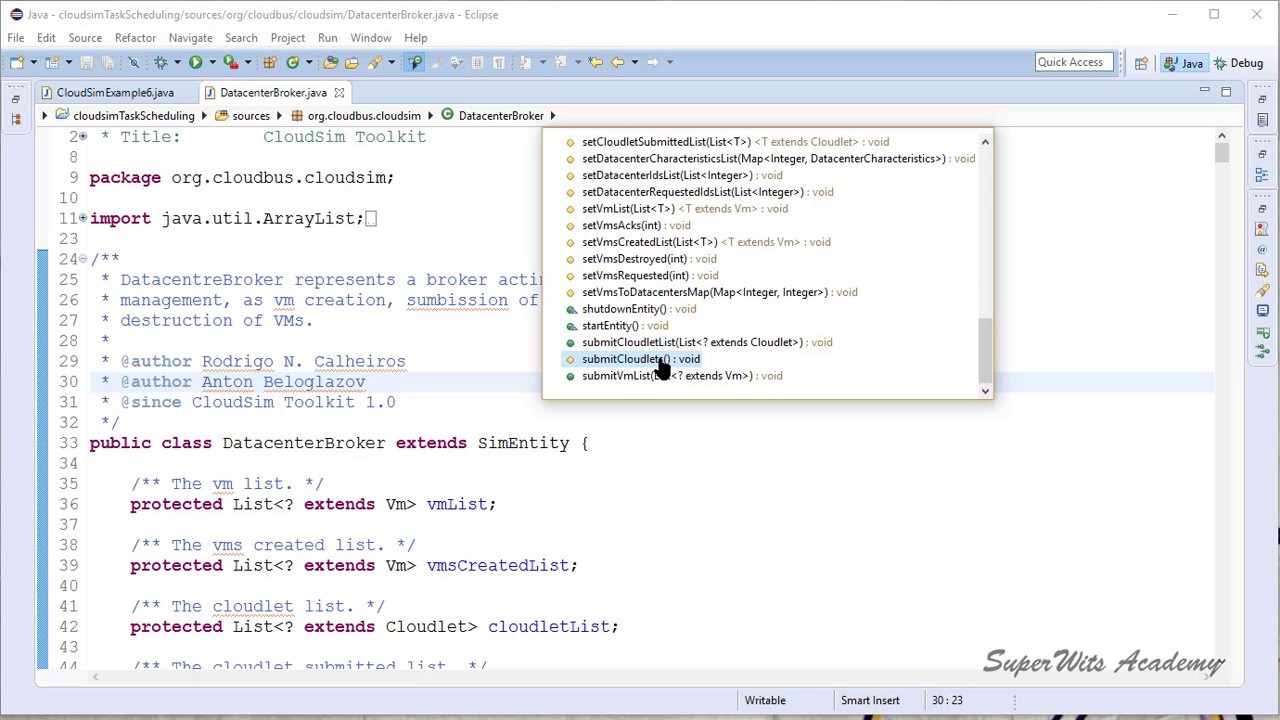Open dropdown arrow beside Debug icon

tap(177, 62)
